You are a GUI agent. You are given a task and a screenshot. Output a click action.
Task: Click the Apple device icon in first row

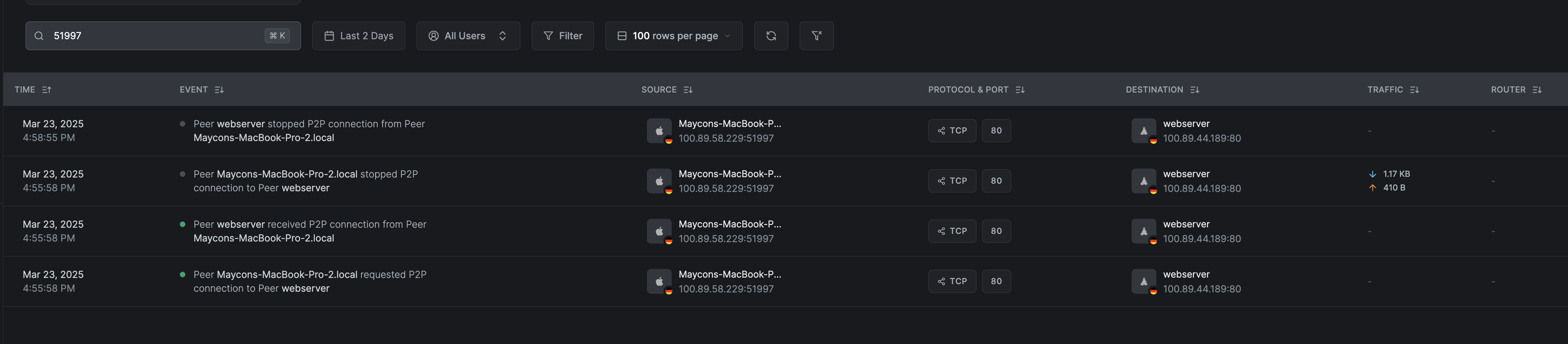[659, 131]
